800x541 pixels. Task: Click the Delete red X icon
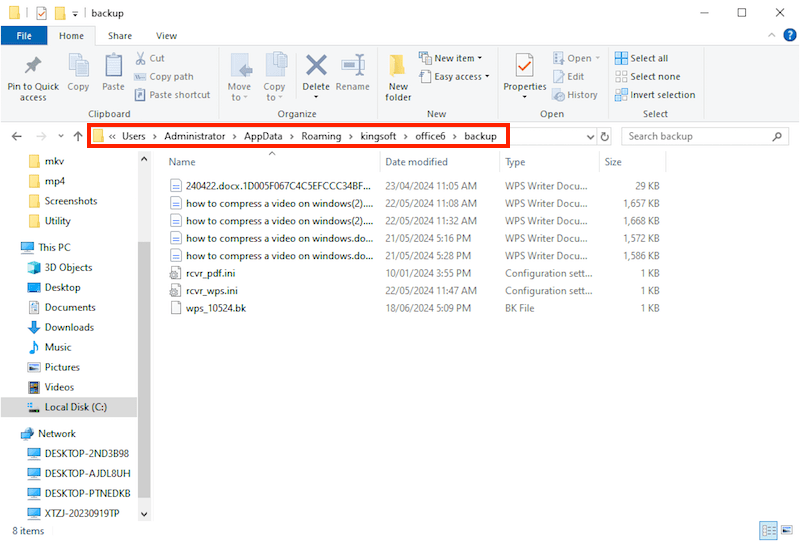pyautogui.click(x=316, y=65)
